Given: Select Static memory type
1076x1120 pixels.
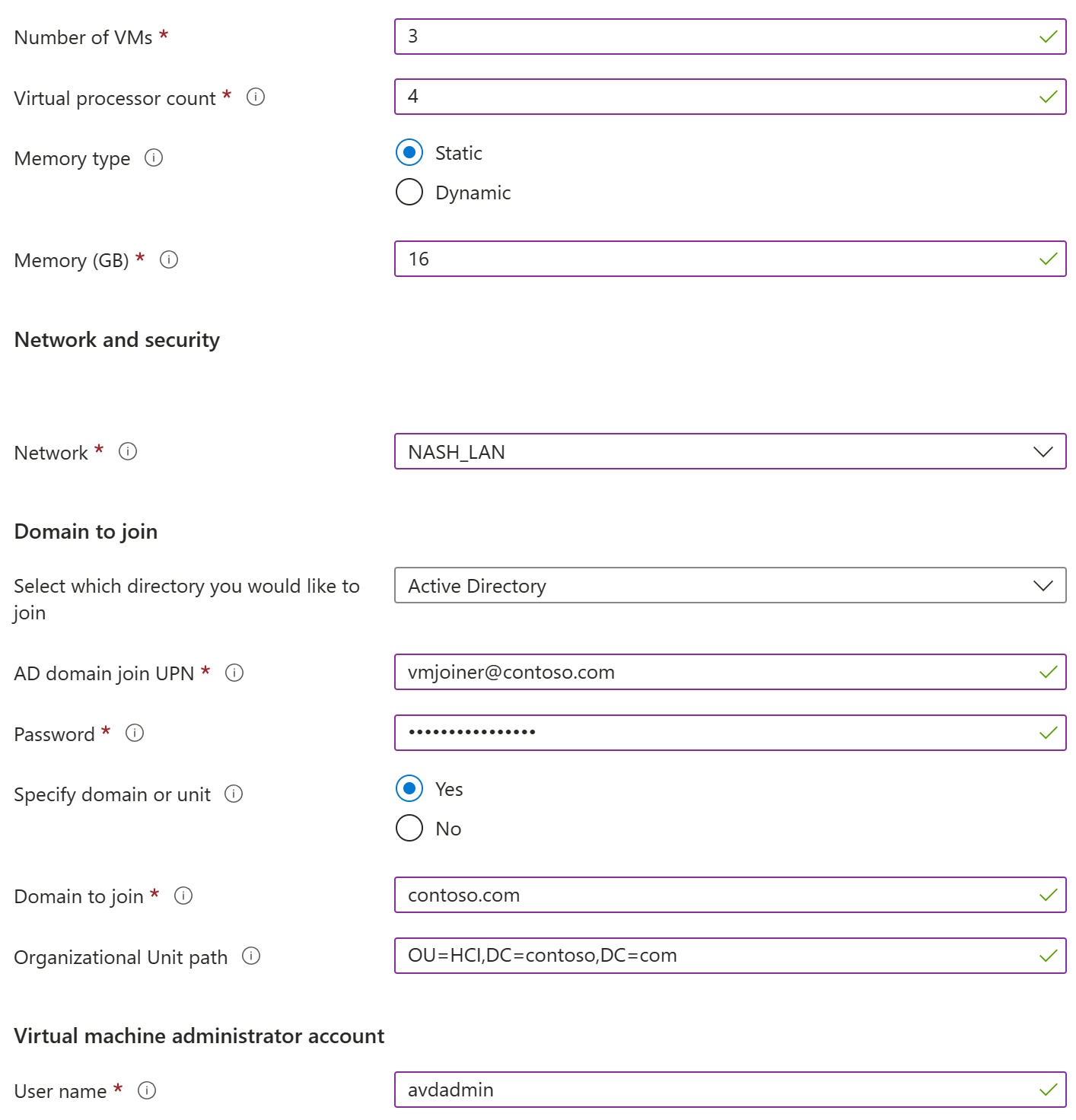Looking at the screenshot, I should (x=409, y=152).
